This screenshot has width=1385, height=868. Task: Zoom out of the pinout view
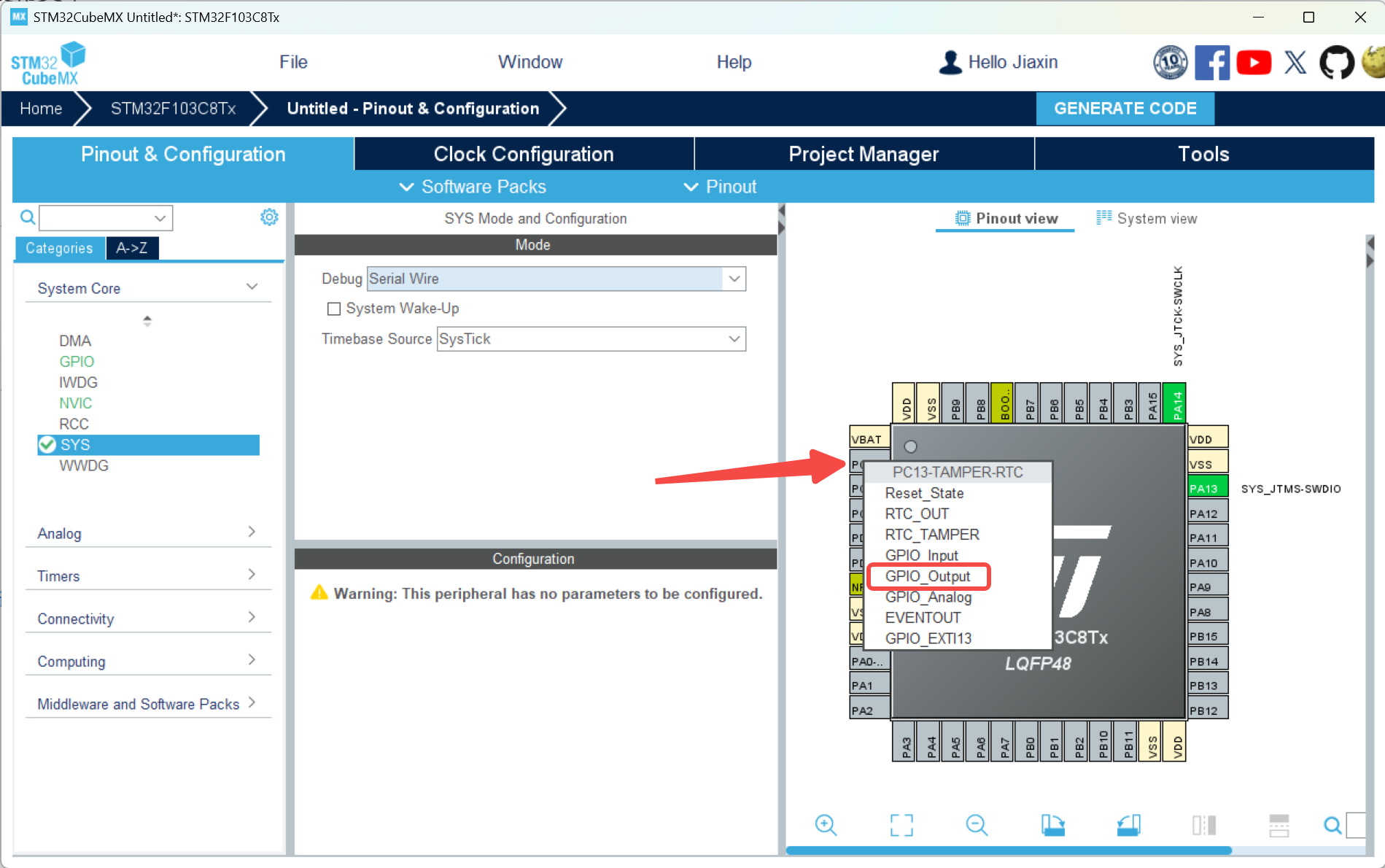pos(977,825)
